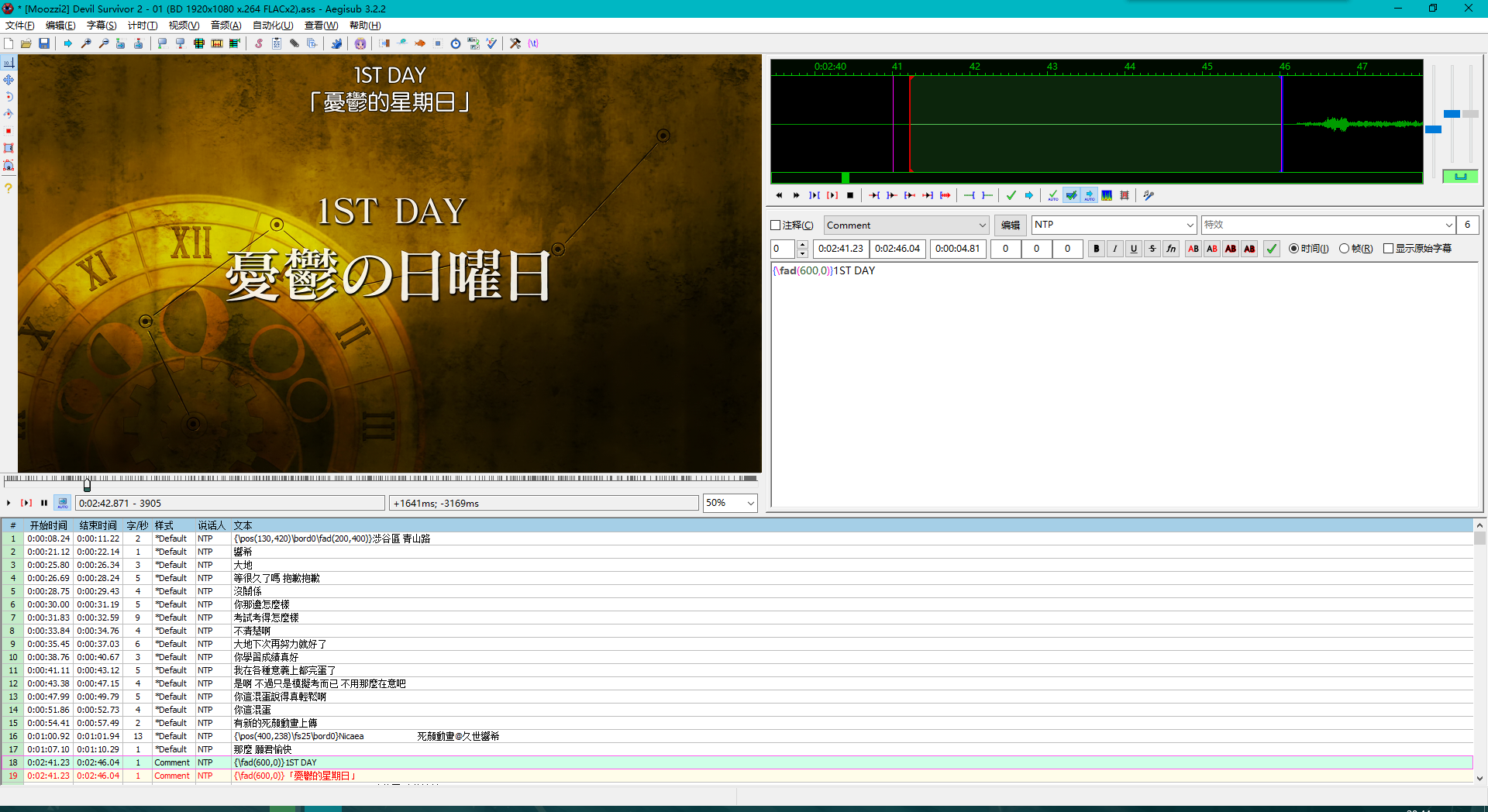Screen dimensions: 1488x812
Task: Open the 编辑(E) menu
Action: (x=60, y=26)
